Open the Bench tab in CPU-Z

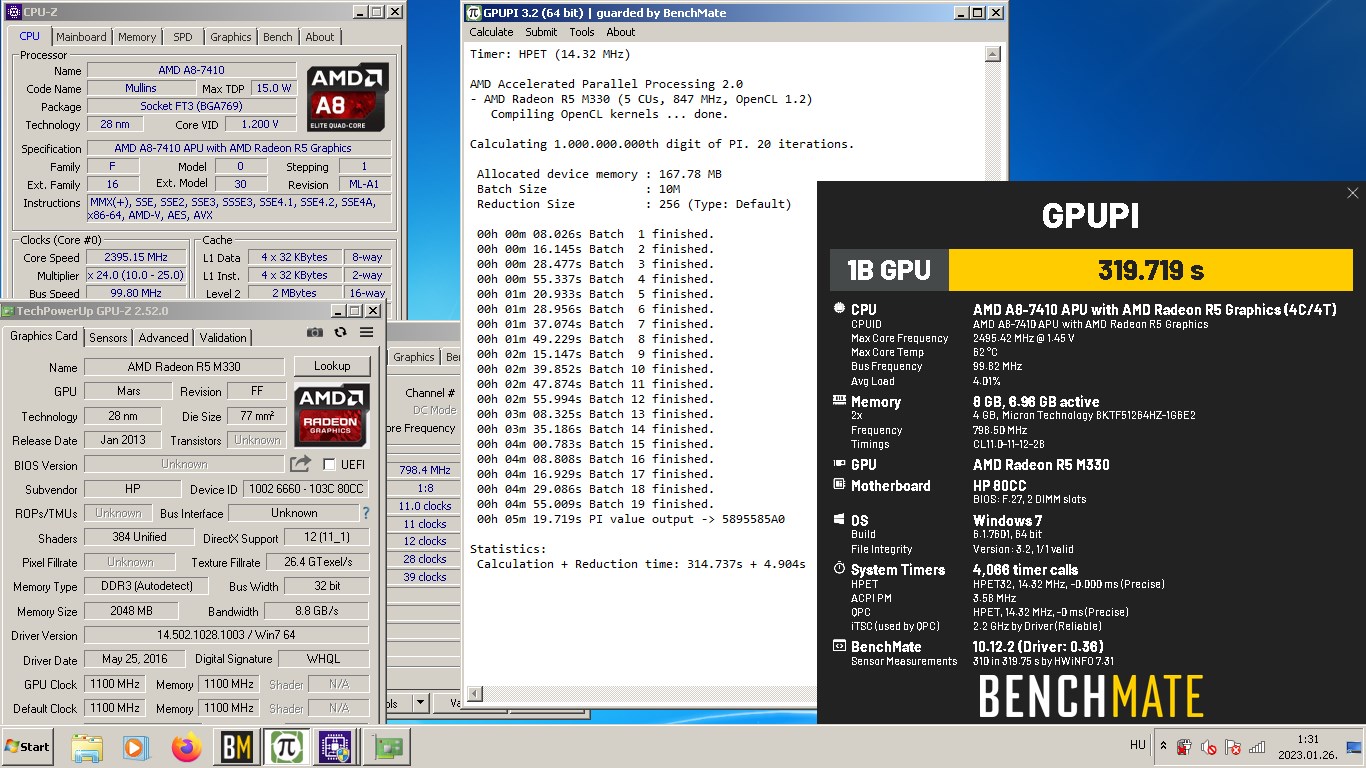[x=278, y=37]
